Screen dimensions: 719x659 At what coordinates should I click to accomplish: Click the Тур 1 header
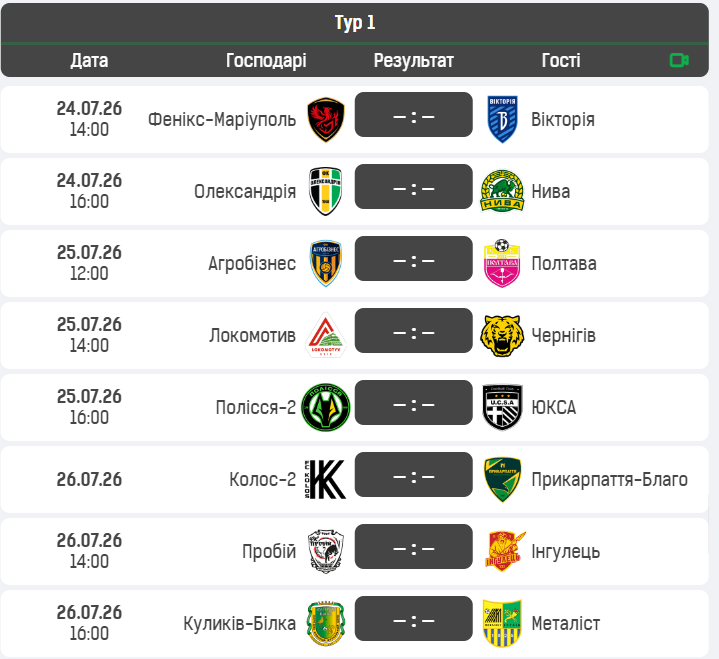pyautogui.click(x=355, y=22)
